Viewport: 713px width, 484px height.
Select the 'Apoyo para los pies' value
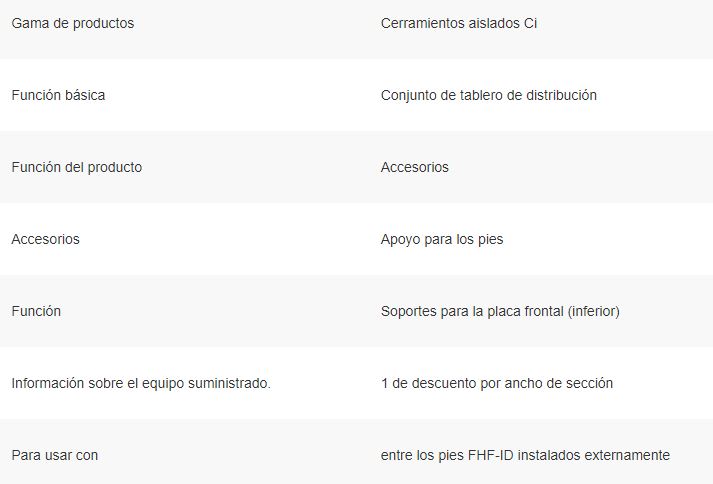click(x=442, y=239)
